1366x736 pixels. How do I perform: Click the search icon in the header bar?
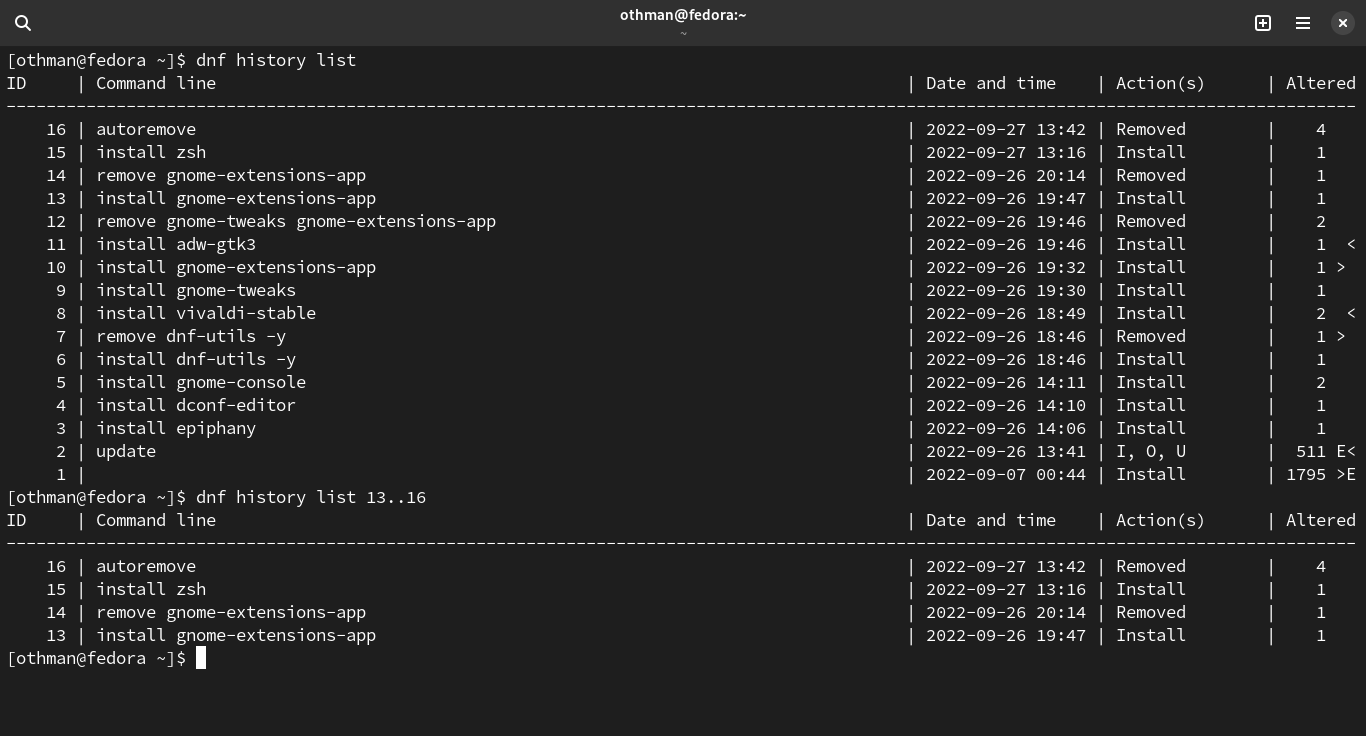point(23,23)
